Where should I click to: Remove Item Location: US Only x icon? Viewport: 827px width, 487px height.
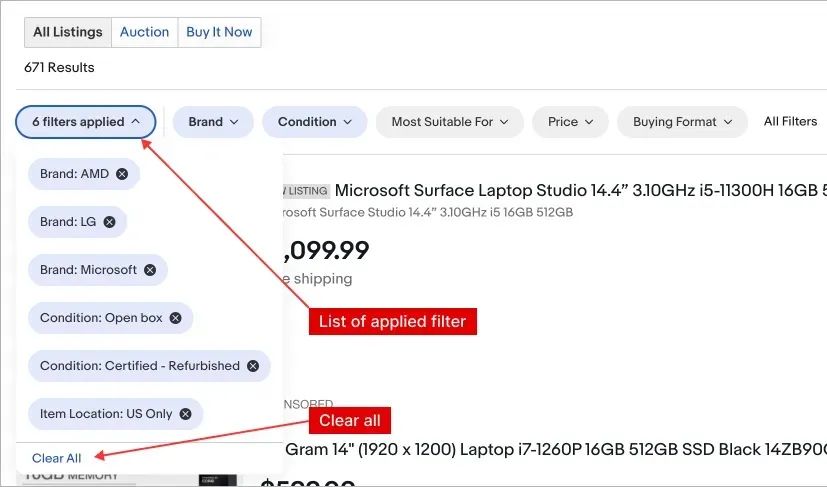click(186, 414)
